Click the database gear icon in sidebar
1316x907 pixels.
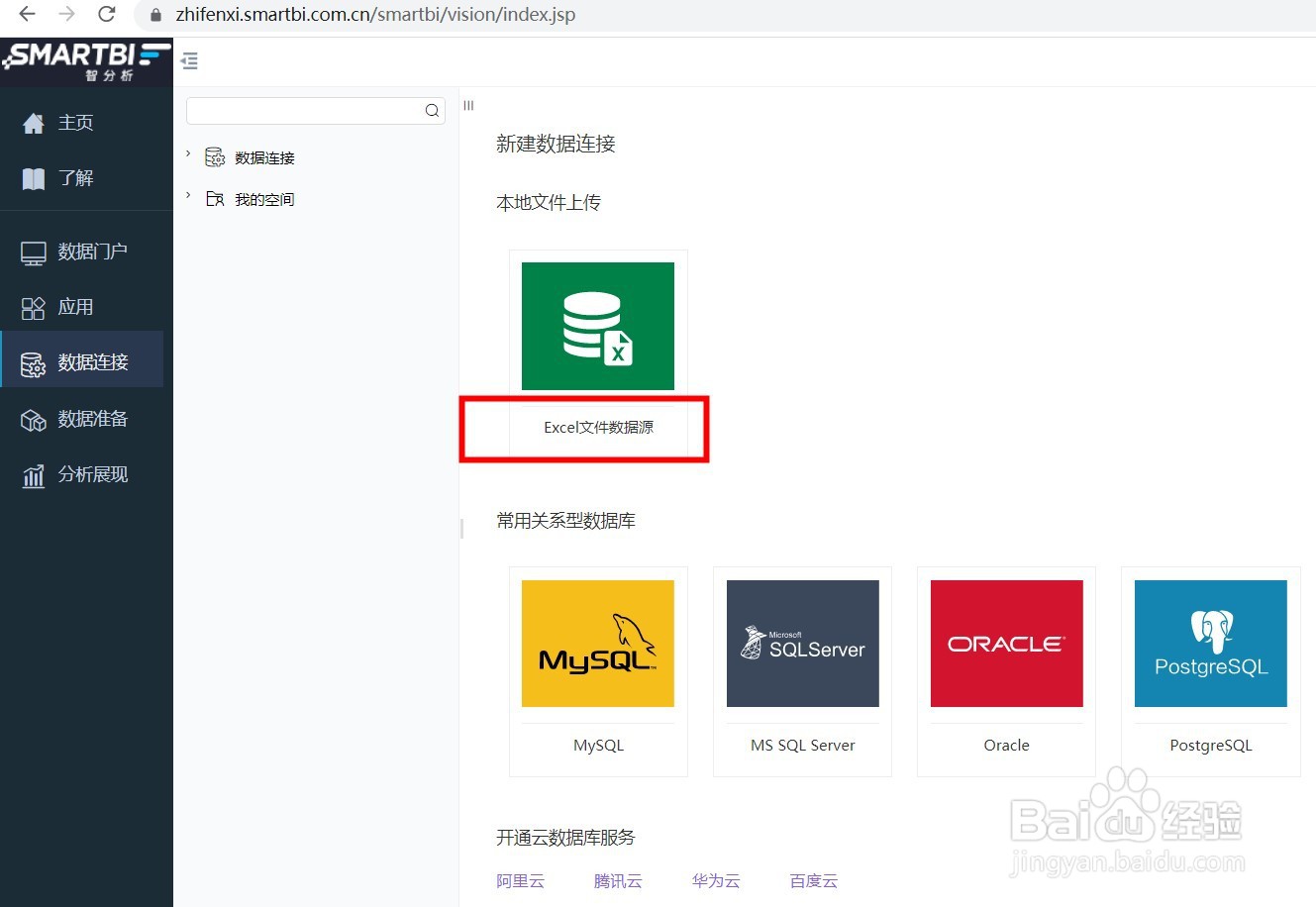click(34, 364)
